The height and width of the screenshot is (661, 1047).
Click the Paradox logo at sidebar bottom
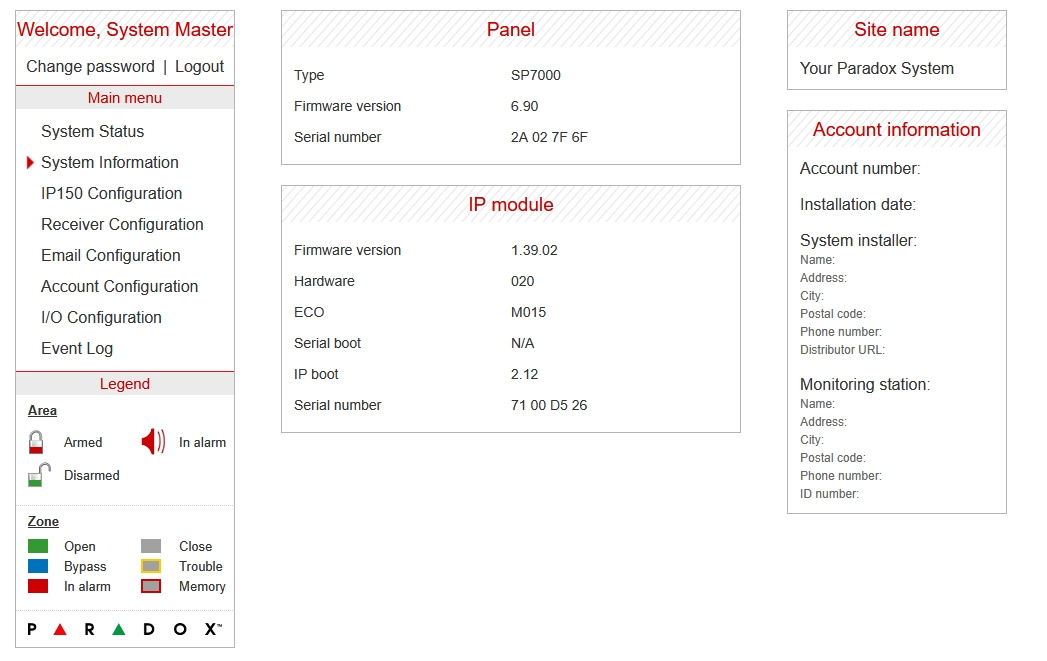coord(124,629)
